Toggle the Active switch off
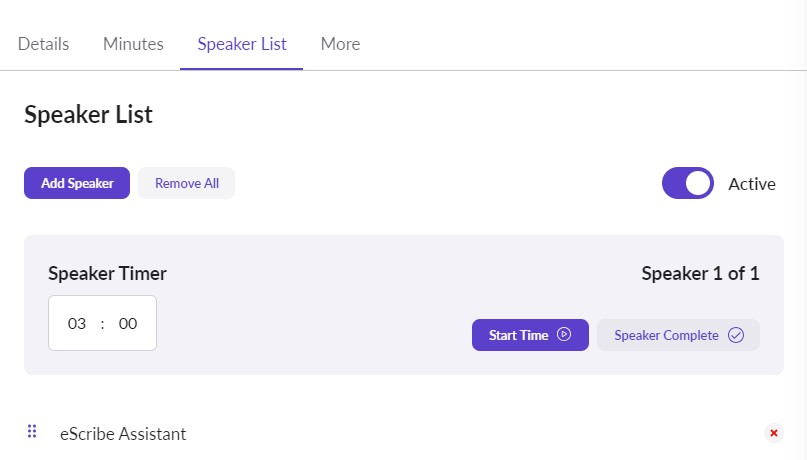Image resolution: width=807 pixels, height=460 pixels. pyautogui.click(x=688, y=183)
